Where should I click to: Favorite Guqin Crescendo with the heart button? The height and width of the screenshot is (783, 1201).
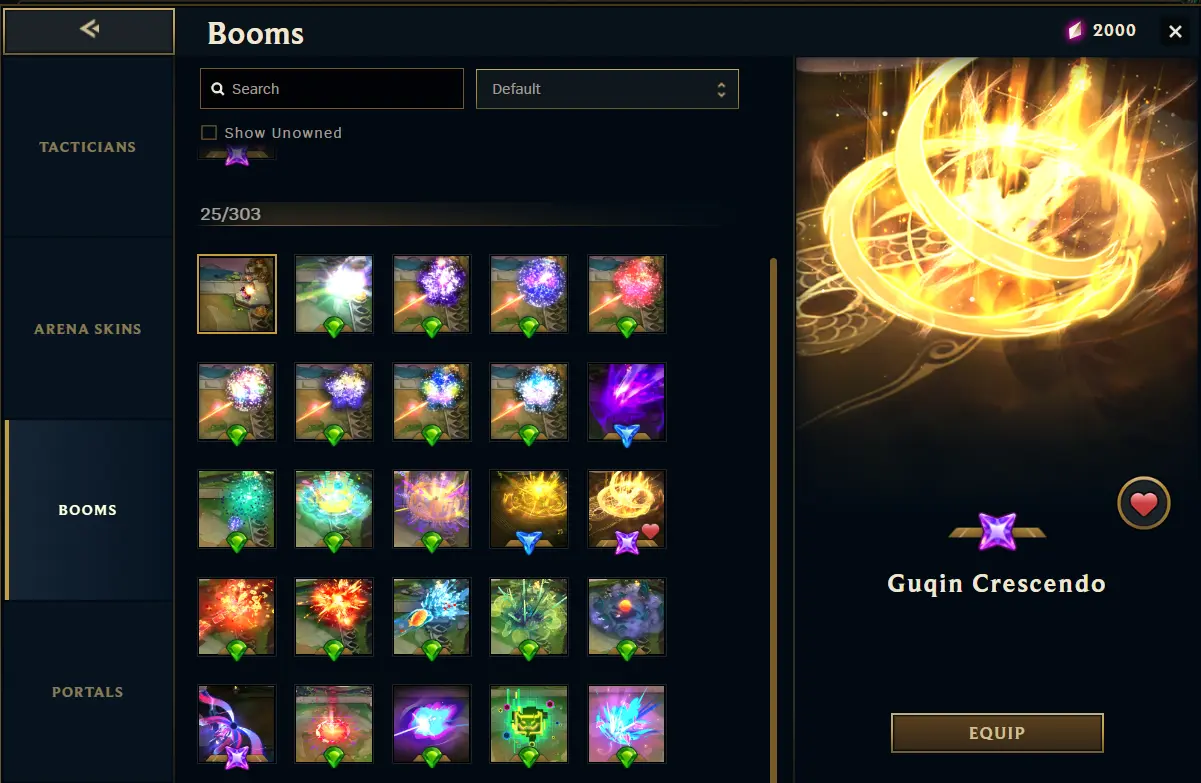pos(1143,503)
